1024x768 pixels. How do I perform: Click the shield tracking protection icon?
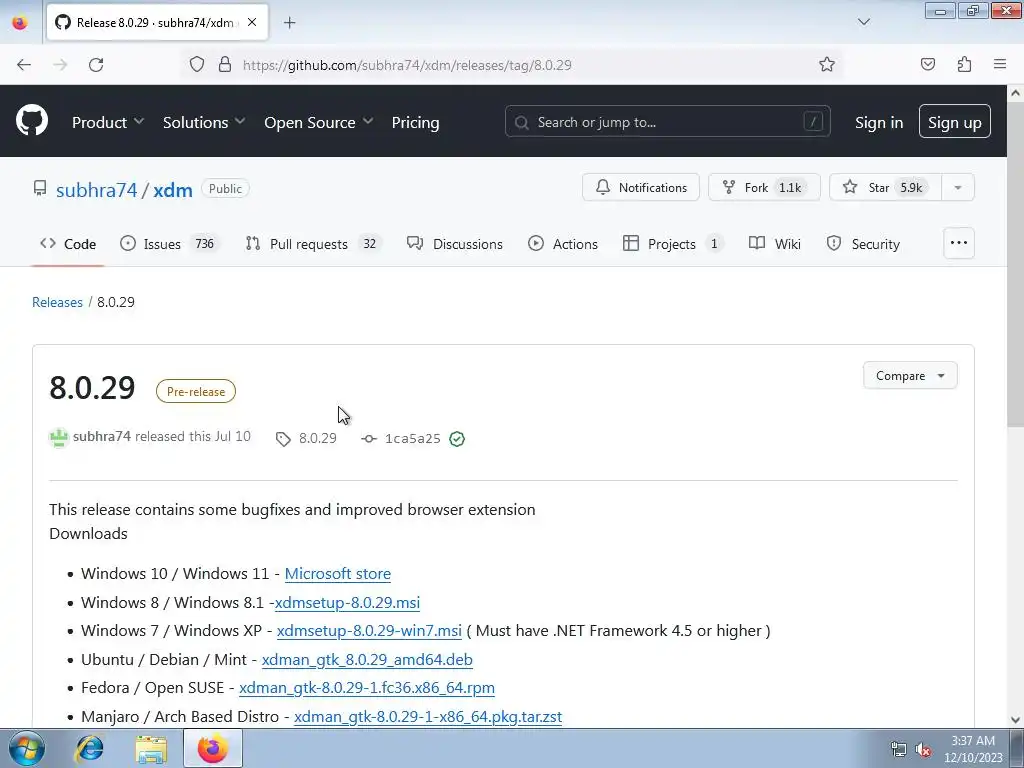197,65
